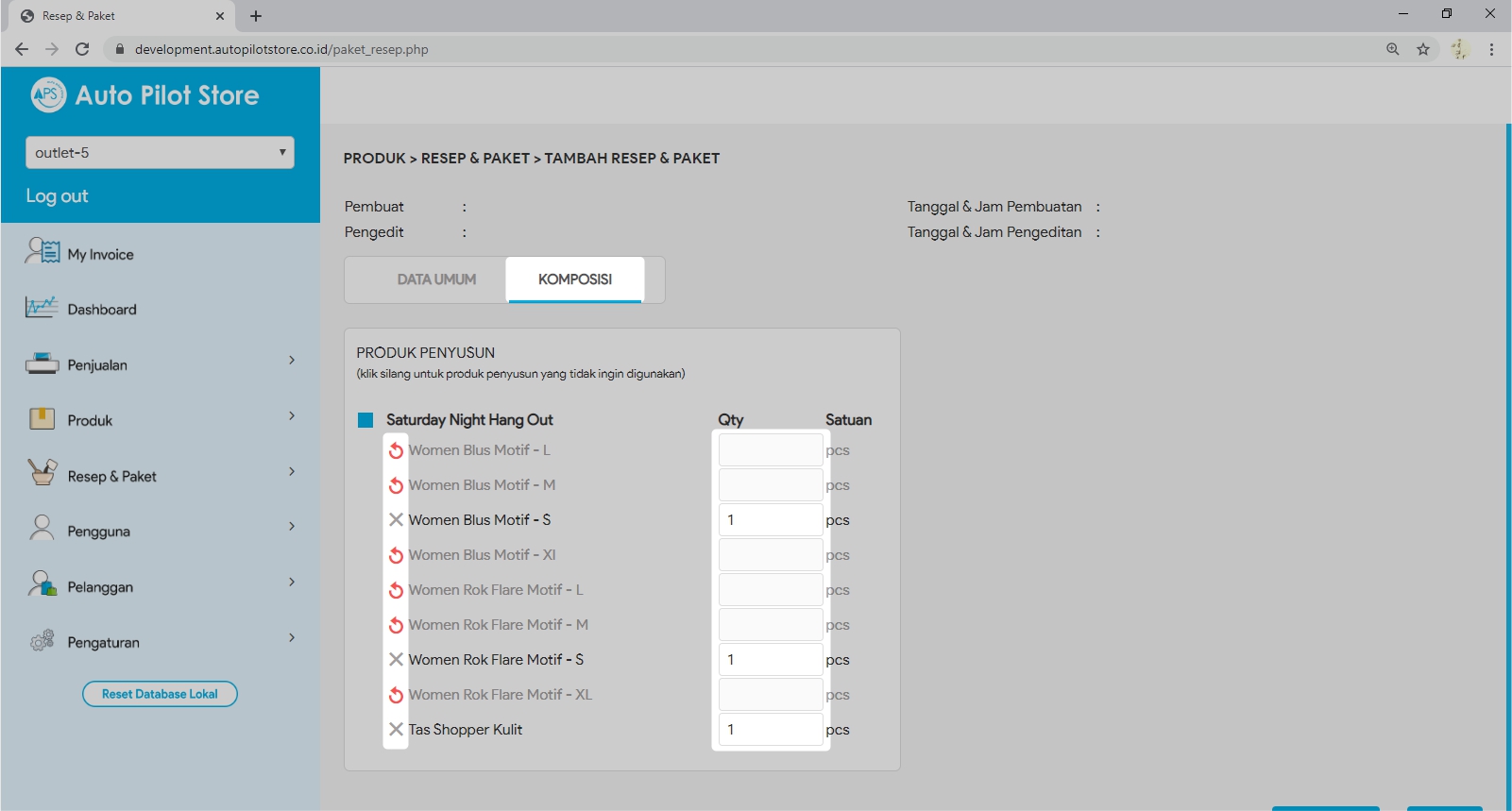1512x811 pixels.
Task: Restore Women Blus Motif - M item
Action: pos(396,486)
